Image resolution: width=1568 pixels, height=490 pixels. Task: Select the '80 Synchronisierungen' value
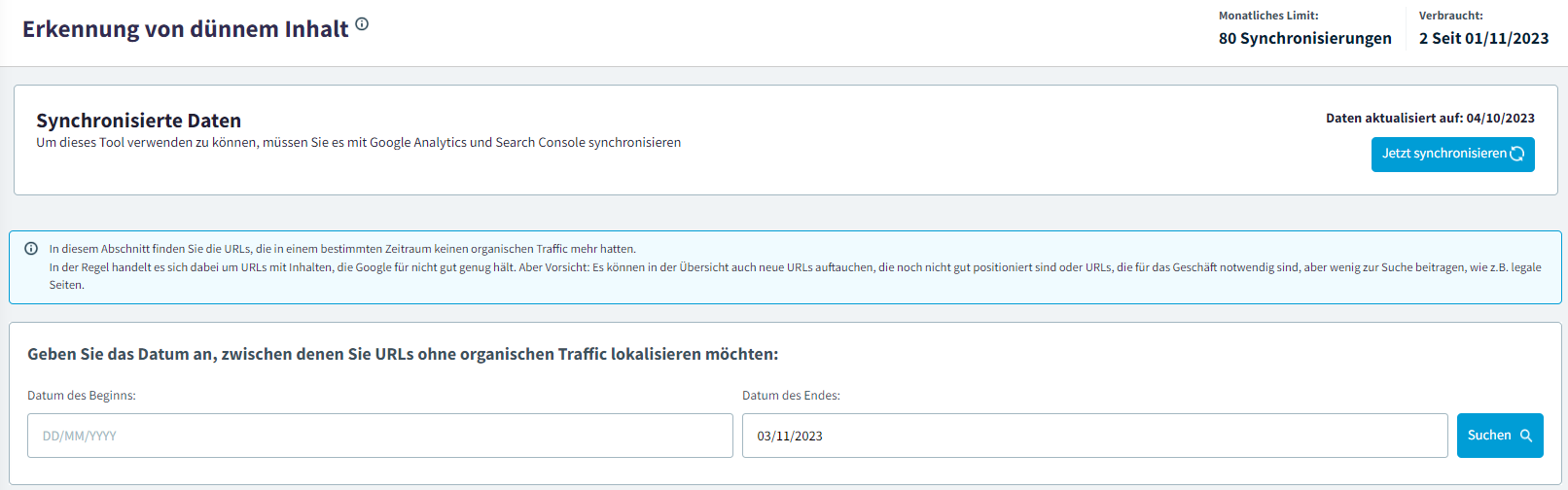[1304, 39]
